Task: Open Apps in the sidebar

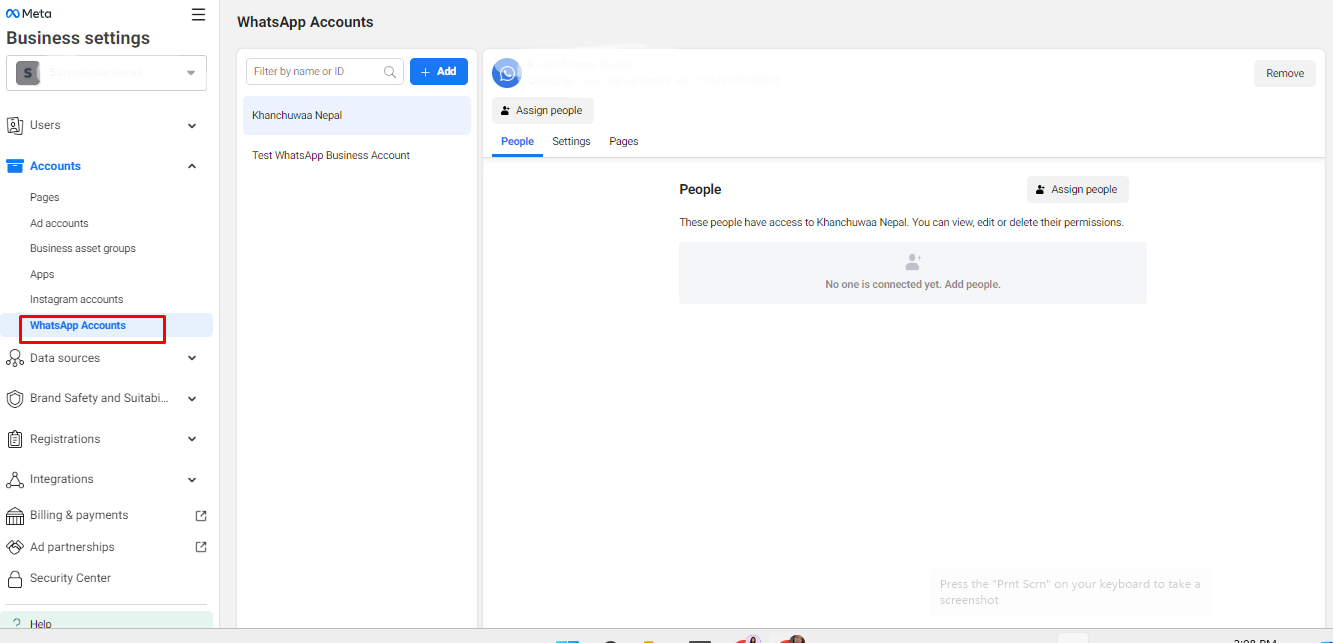Action: 42,274
